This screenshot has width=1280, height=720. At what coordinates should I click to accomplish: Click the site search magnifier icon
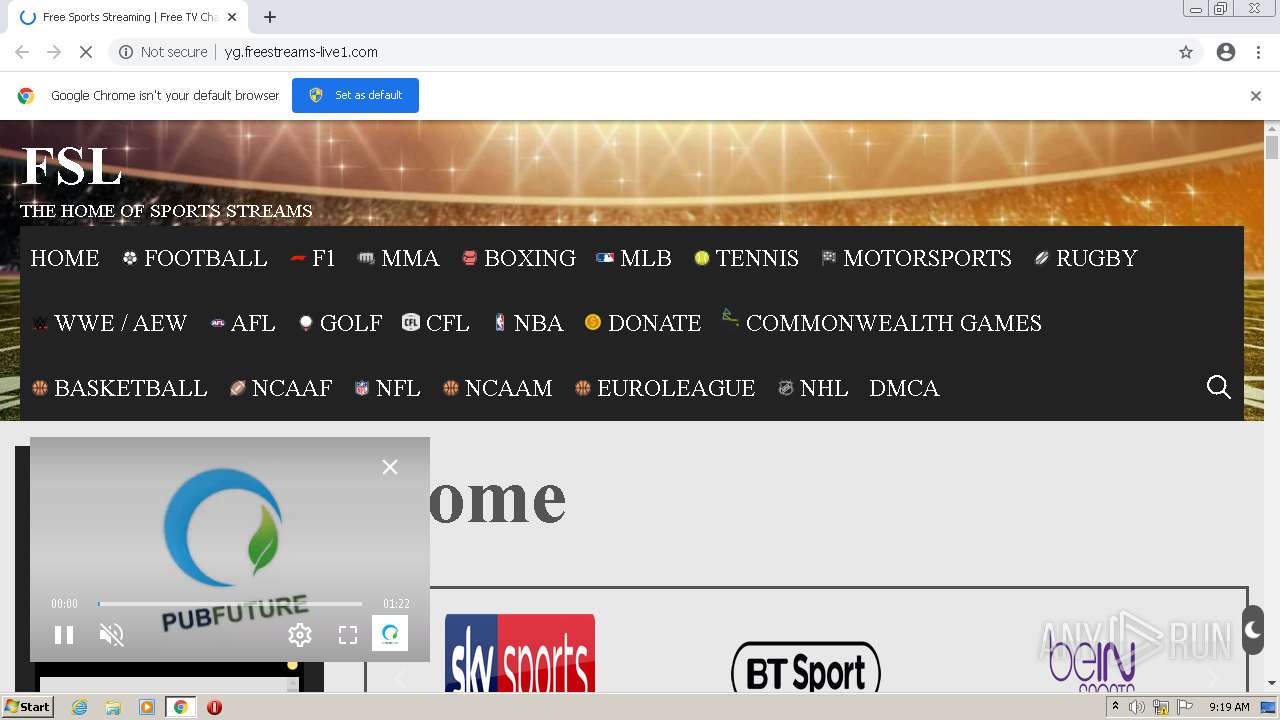(x=1218, y=387)
